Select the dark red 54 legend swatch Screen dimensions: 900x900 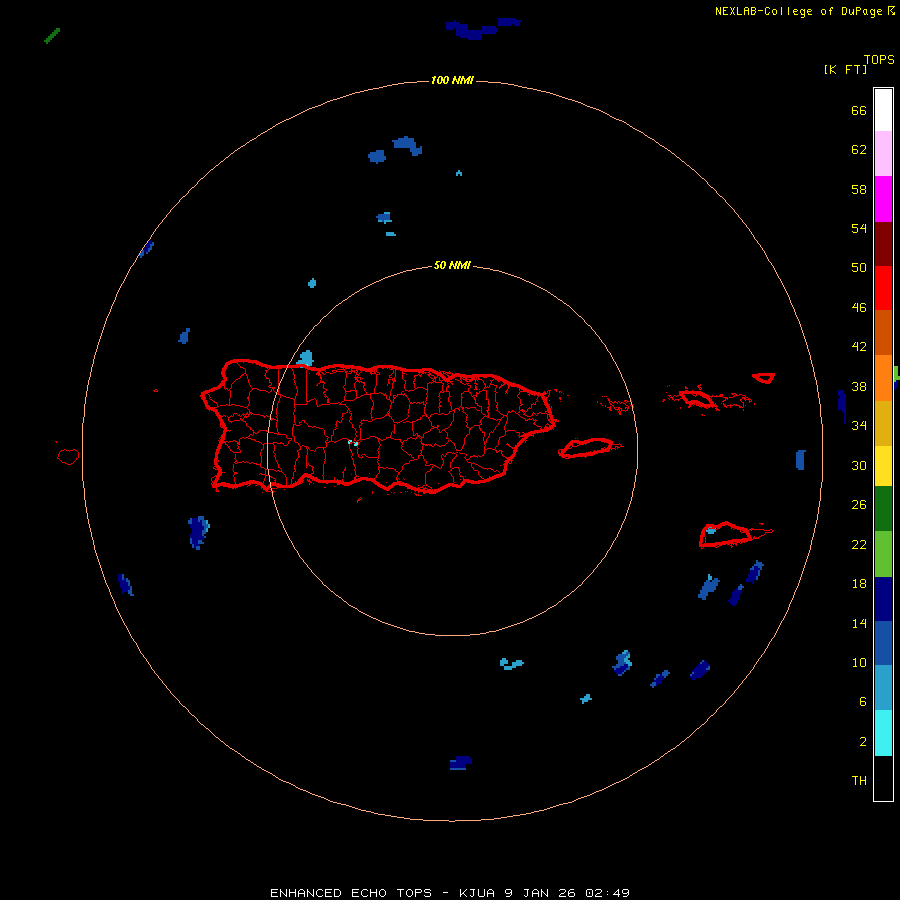pyautogui.click(x=883, y=244)
